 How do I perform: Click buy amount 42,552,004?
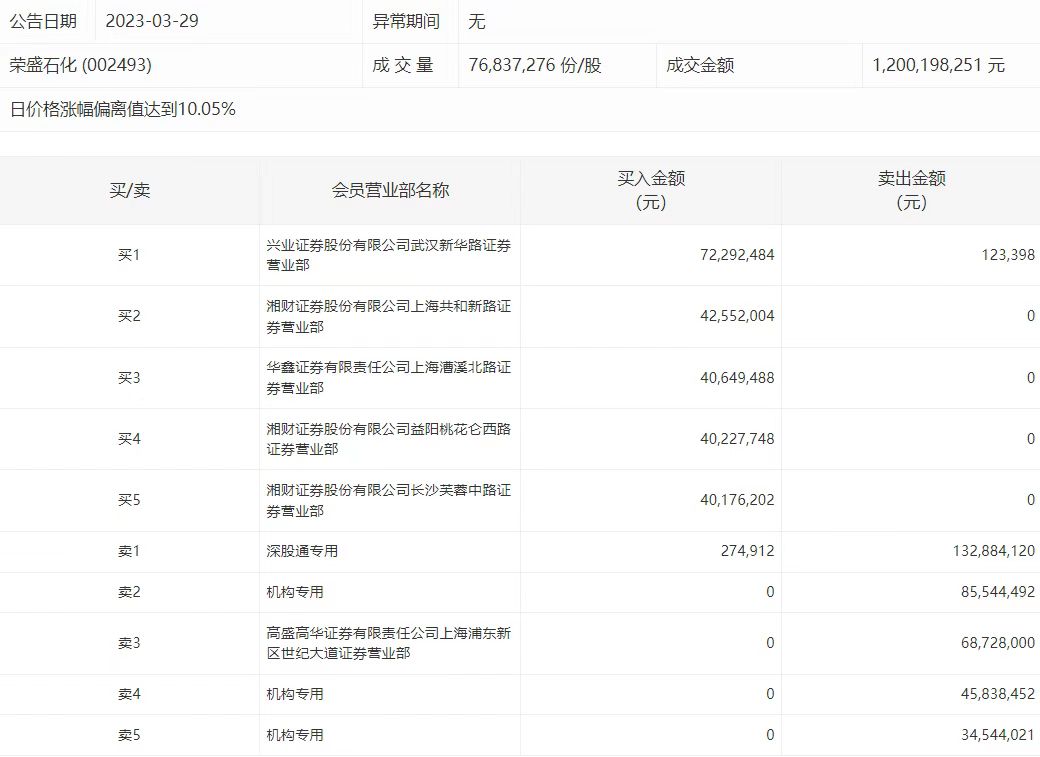(x=737, y=316)
